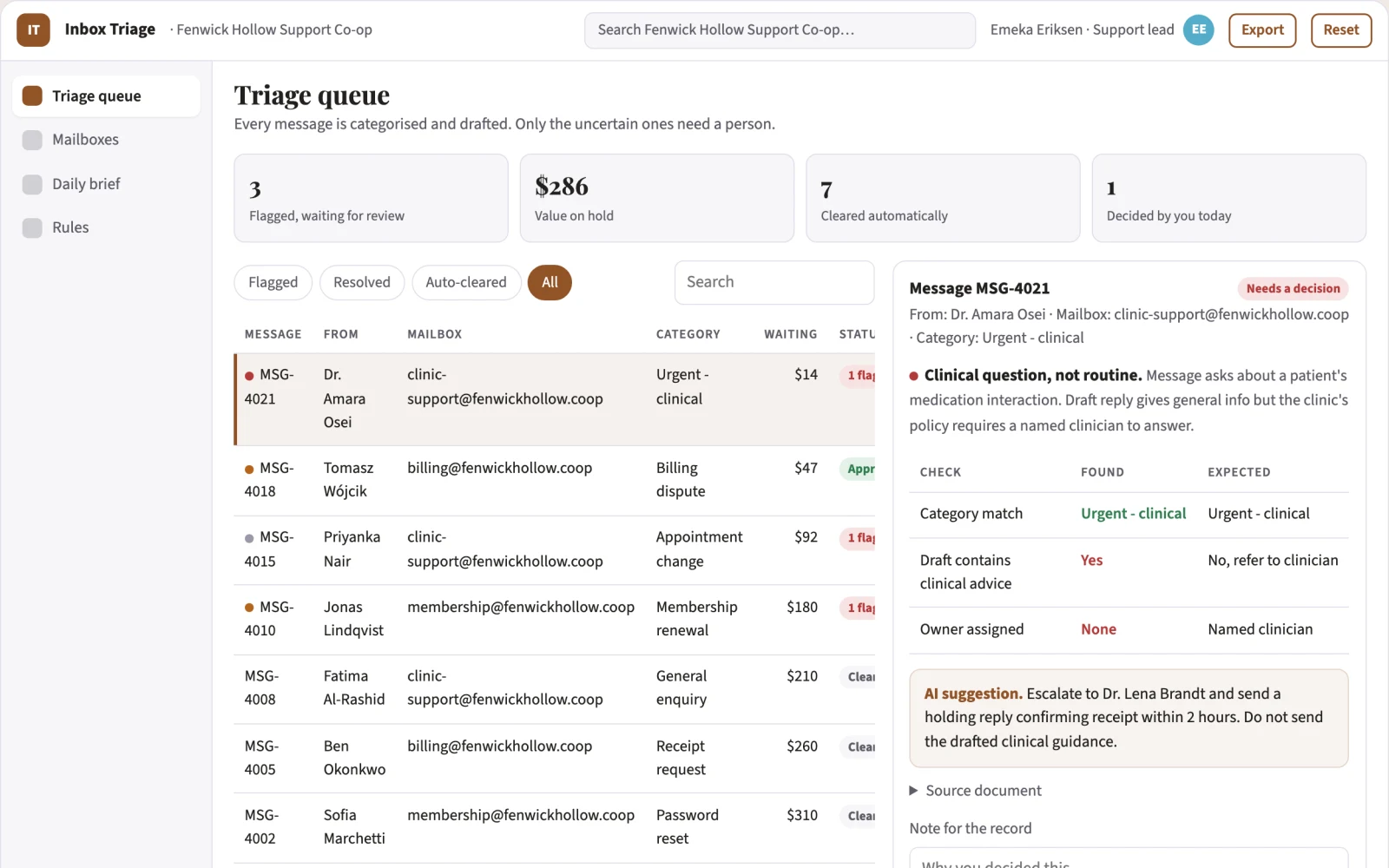Click the Inbox Triage IT logo icon
The image size is (1389, 868).
click(x=33, y=30)
